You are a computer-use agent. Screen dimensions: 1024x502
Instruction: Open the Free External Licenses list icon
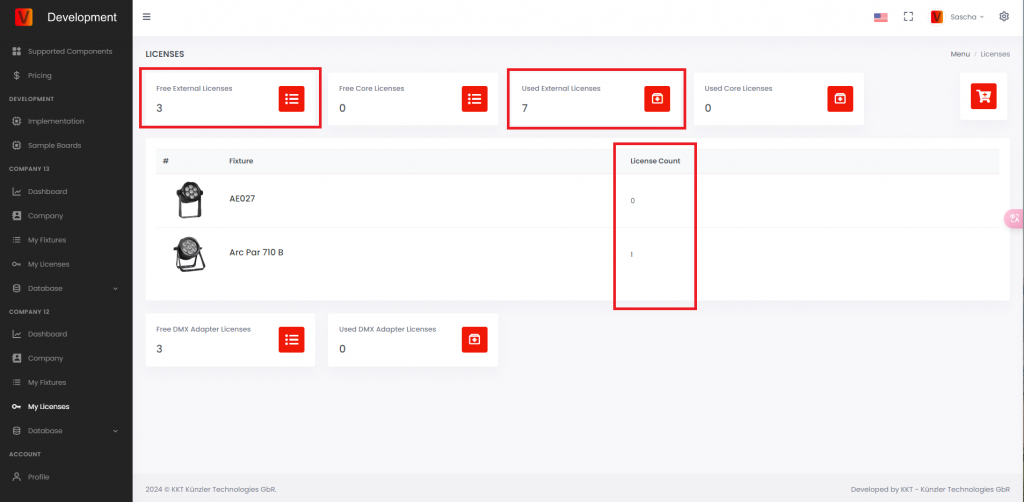click(291, 98)
